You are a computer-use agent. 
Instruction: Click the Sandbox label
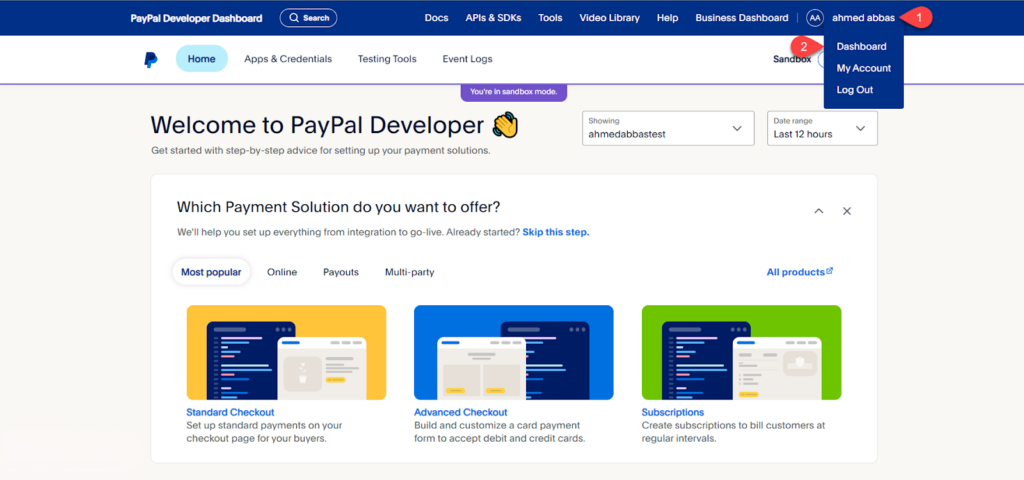792,59
